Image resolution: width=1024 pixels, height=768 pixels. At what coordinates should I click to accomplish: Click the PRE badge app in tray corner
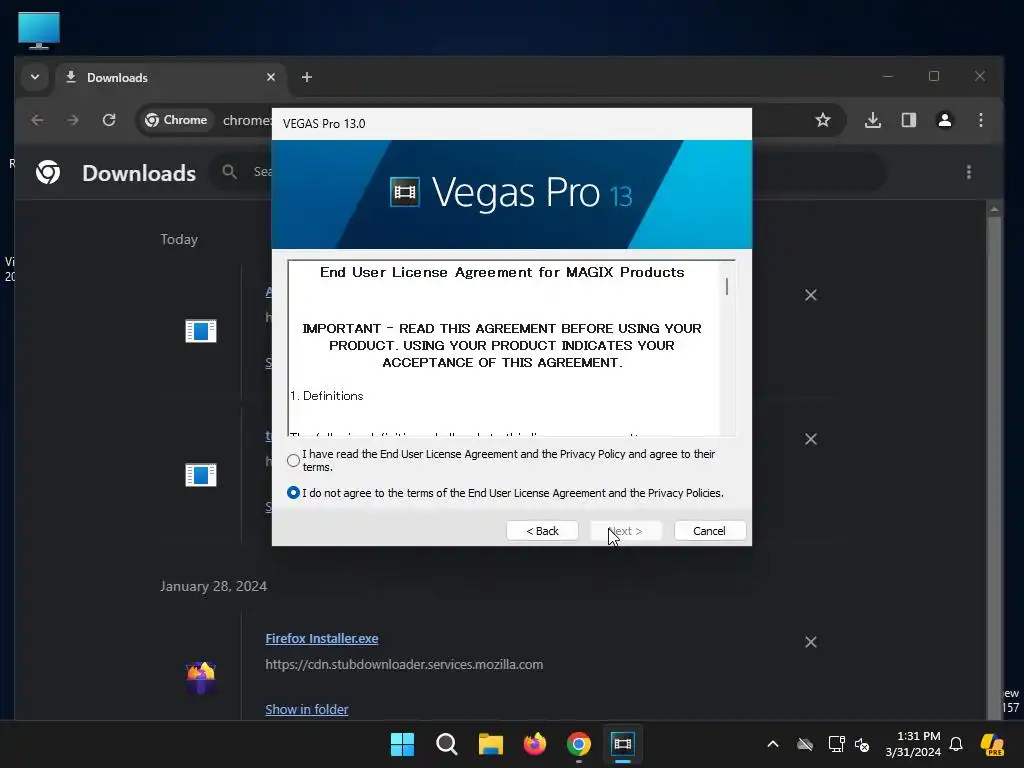993,744
